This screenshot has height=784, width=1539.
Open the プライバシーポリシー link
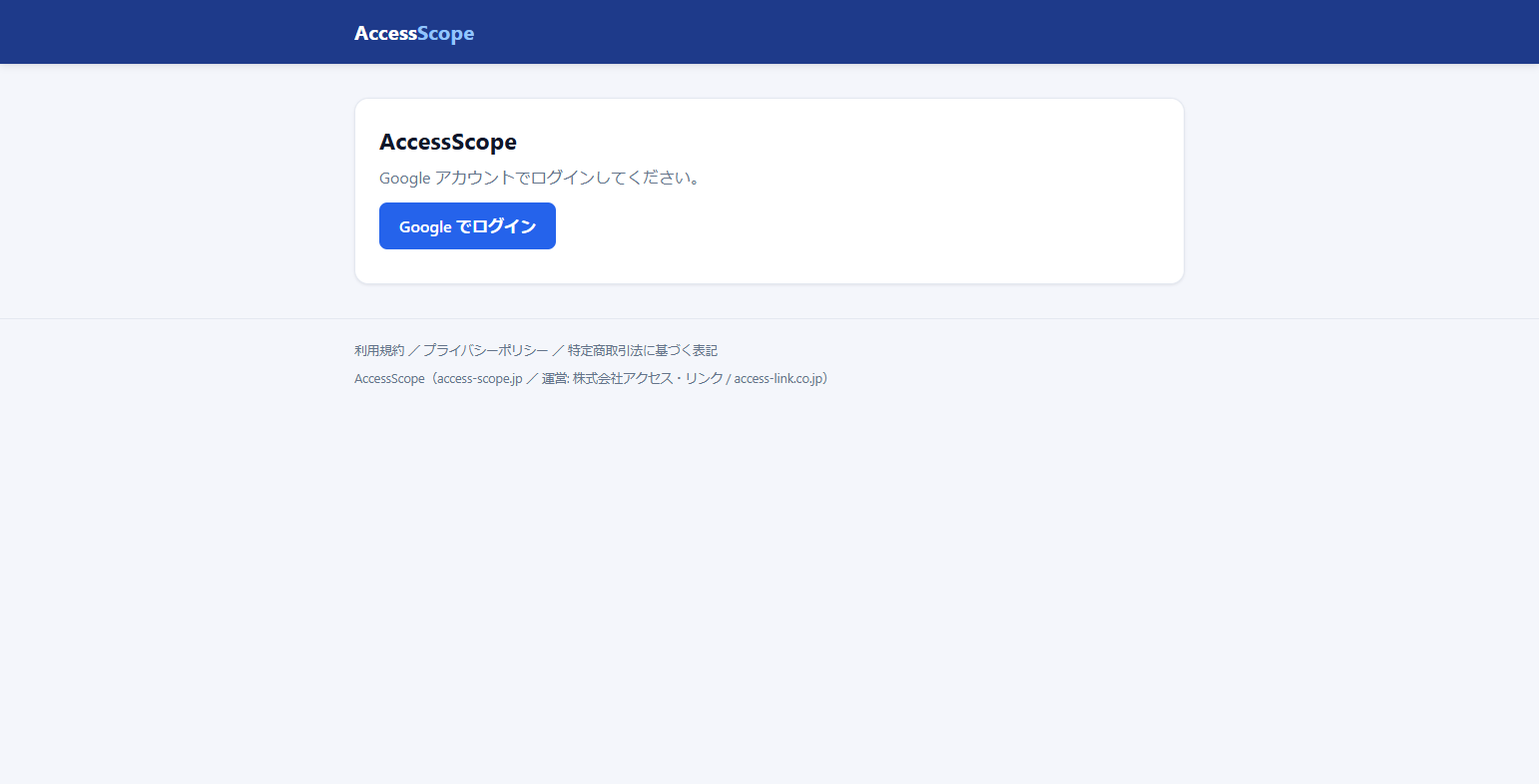(x=485, y=350)
